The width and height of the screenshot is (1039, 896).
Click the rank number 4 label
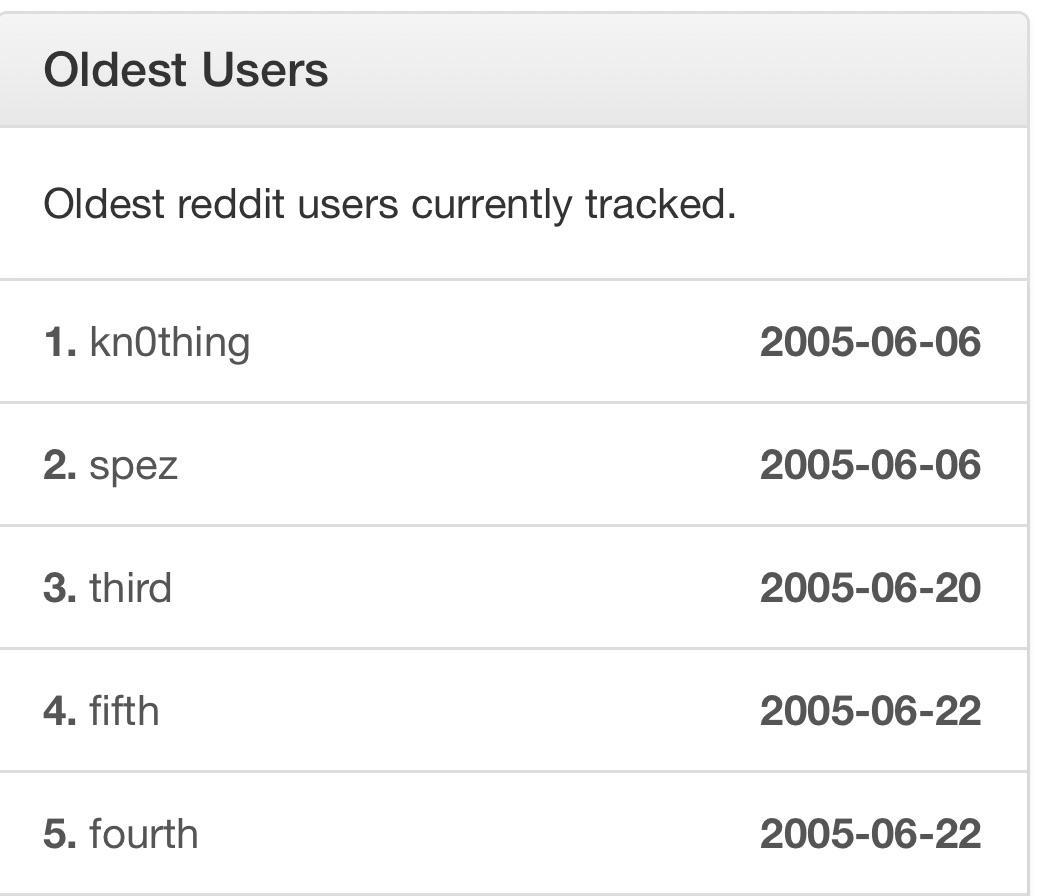pyautogui.click(x=60, y=711)
